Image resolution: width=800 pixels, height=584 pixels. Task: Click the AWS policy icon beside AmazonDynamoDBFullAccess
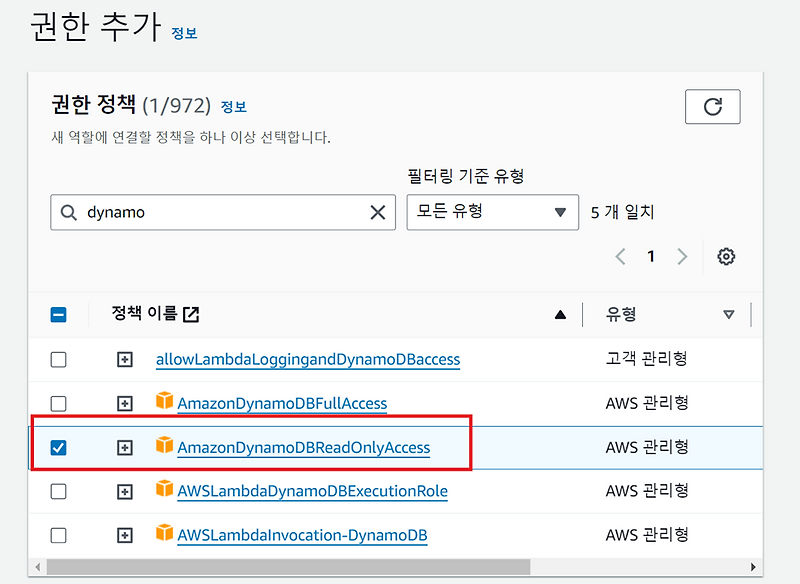161,403
